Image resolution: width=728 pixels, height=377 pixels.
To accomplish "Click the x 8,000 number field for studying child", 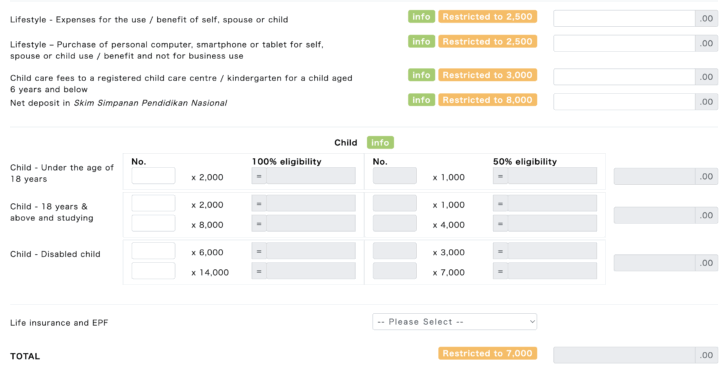I will pos(153,223).
